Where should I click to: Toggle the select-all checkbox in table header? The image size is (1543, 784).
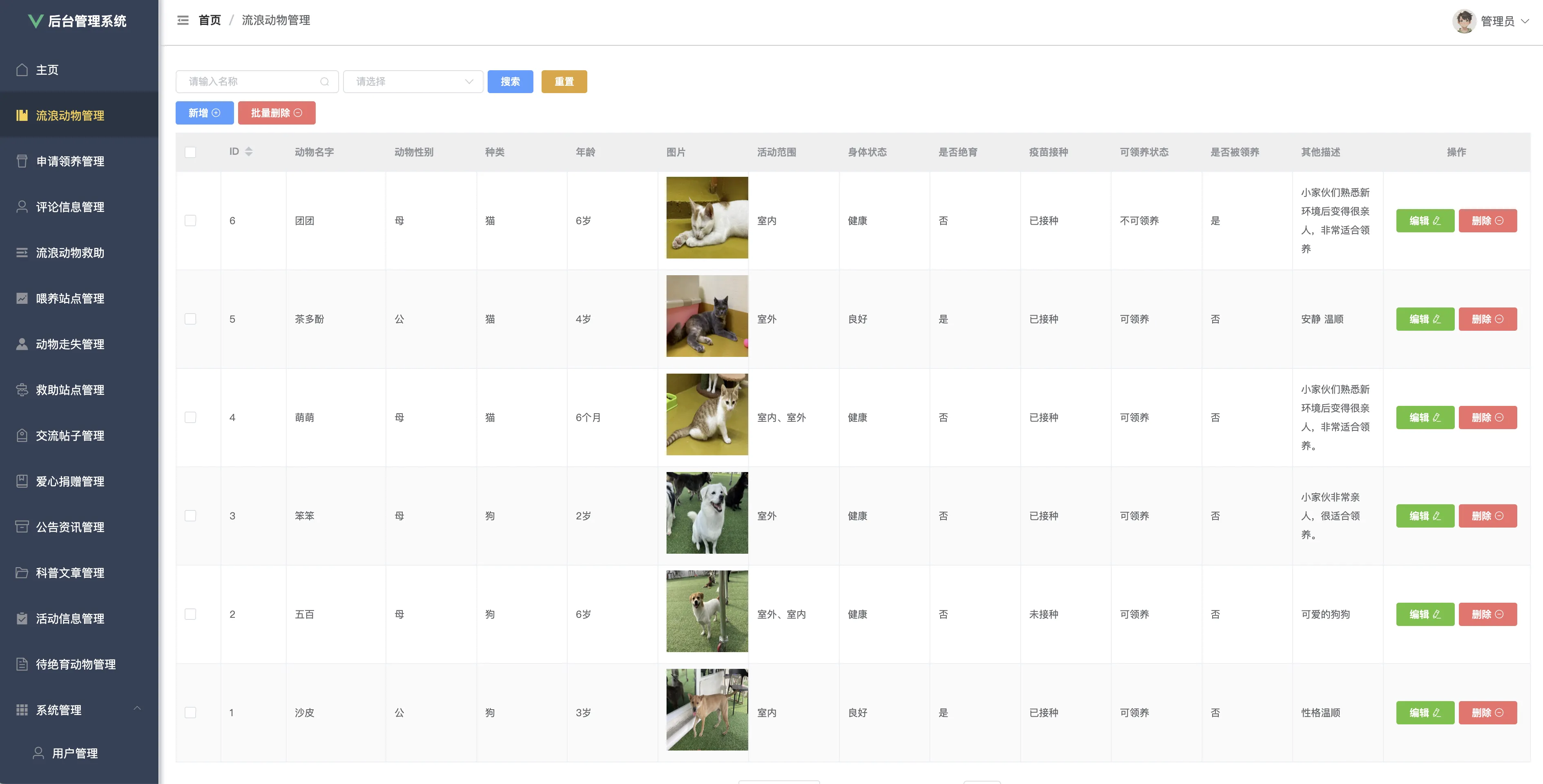pyautogui.click(x=190, y=152)
